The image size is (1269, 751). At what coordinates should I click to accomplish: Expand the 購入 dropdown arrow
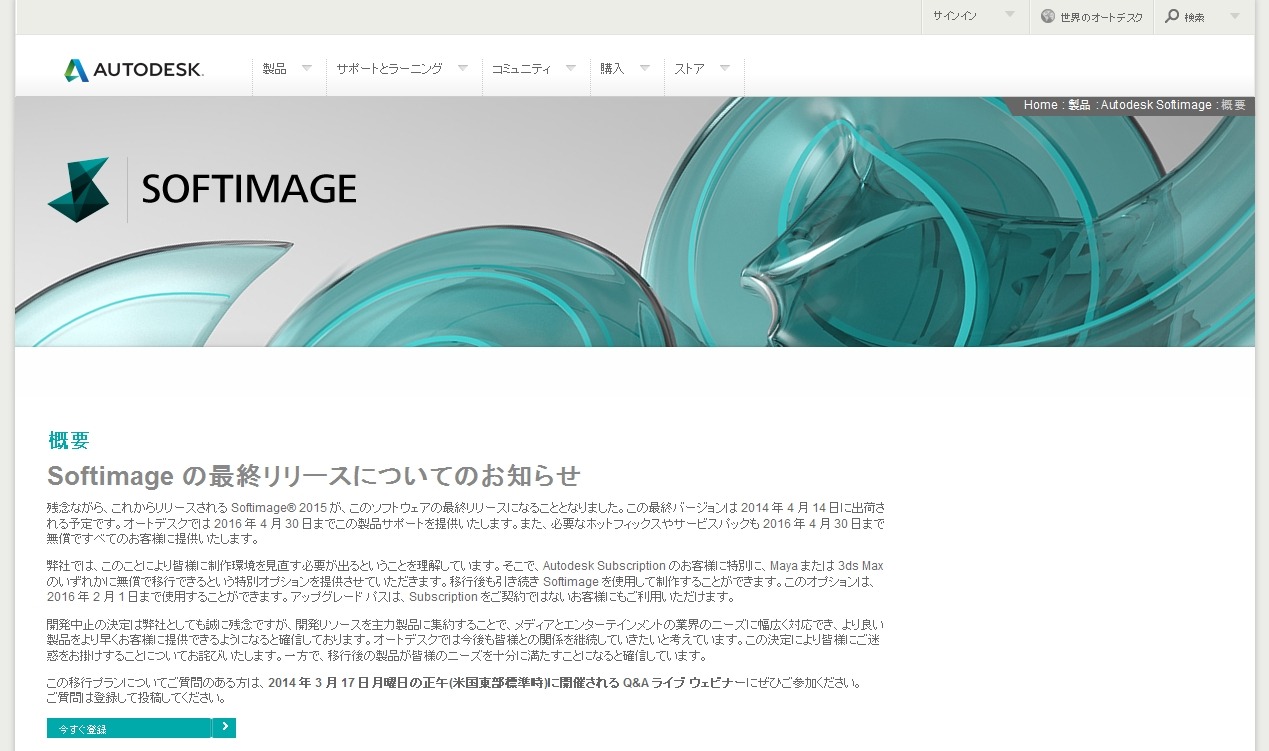coord(647,67)
